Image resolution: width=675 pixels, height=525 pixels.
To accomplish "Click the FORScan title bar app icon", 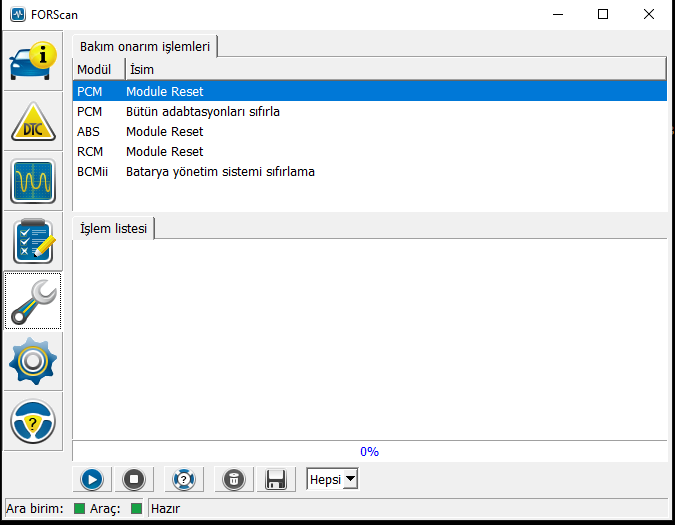I will 18,14.
